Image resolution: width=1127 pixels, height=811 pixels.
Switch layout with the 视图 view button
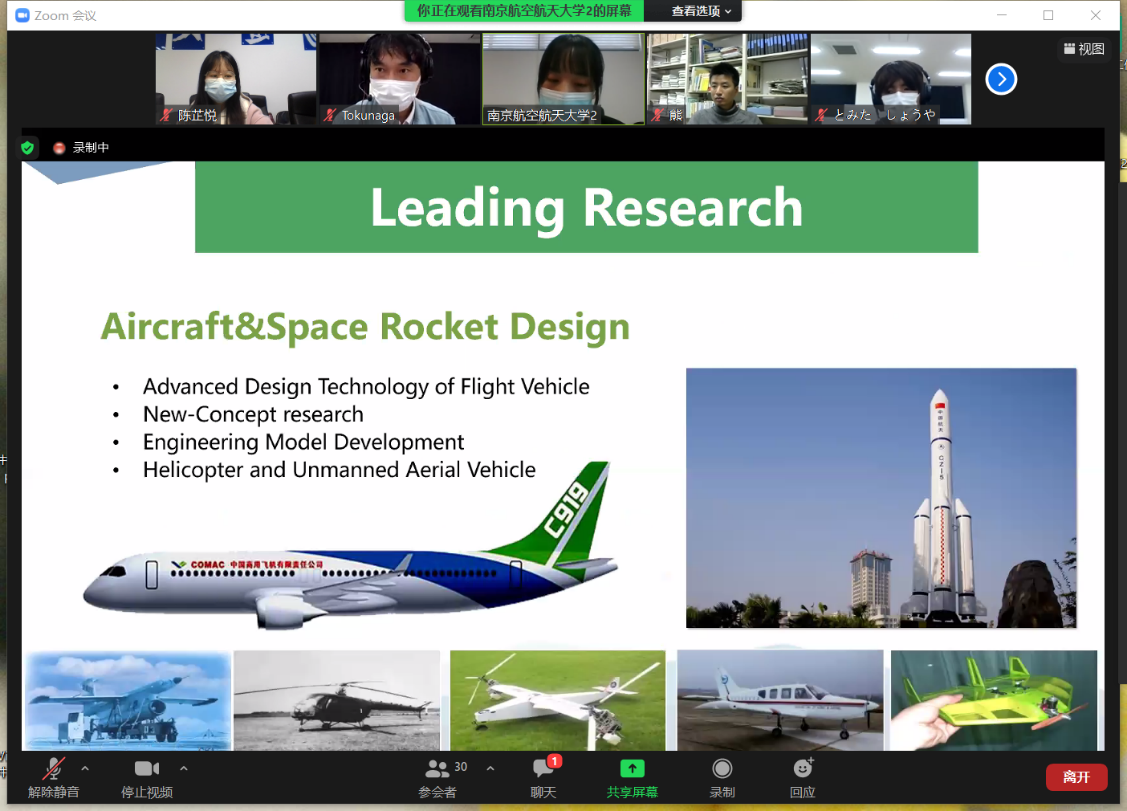point(1084,49)
